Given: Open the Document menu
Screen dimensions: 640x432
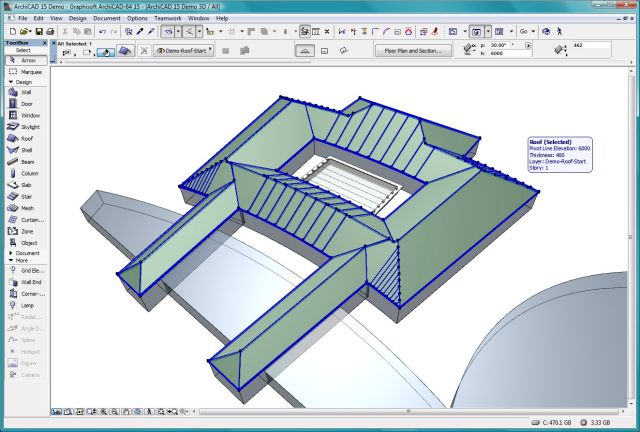Looking at the screenshot, I should (107, 18).
